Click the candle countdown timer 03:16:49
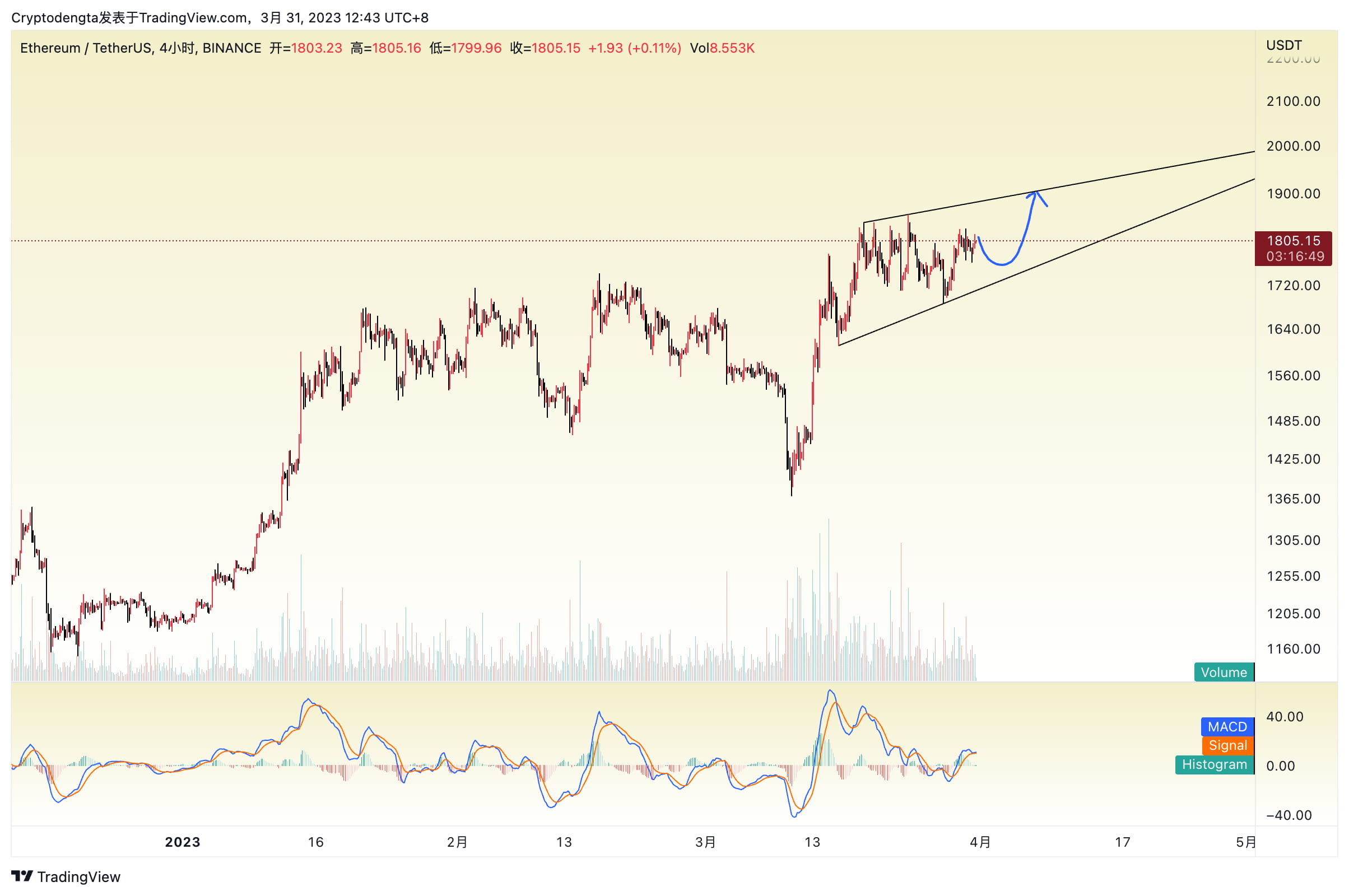The width and height of the screenshot is (1349, 896). [1295, 256]
